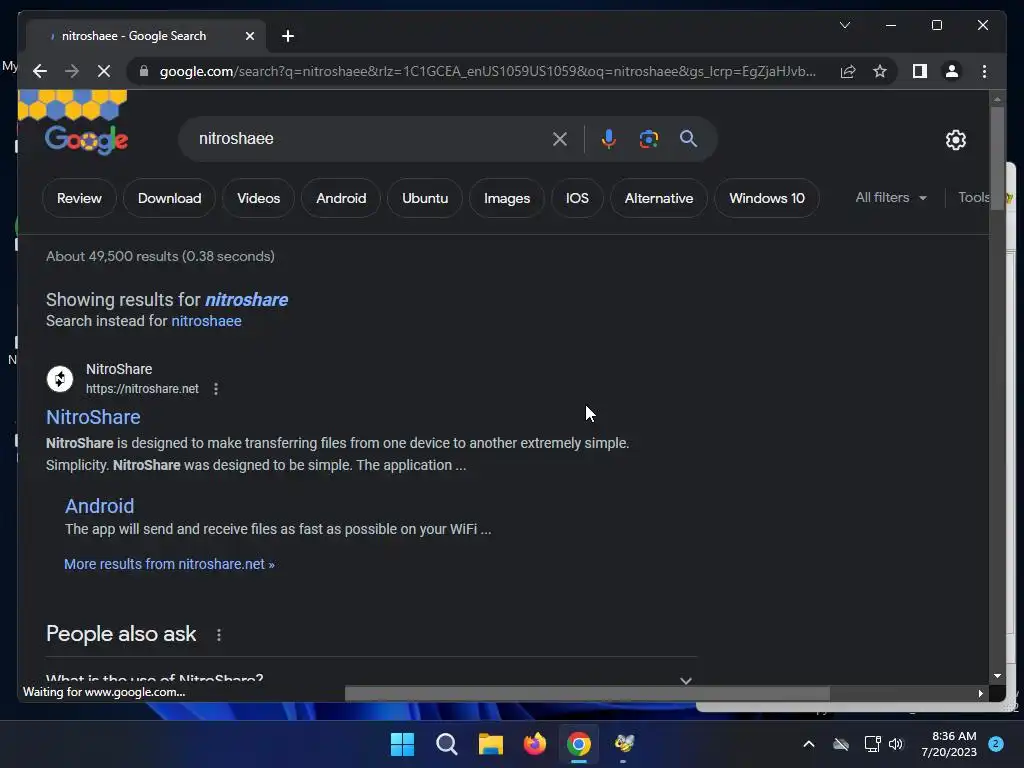Viewport: 1024px width, 768px height.
Task: View site information lock icon
Action: tap(144, 71)
